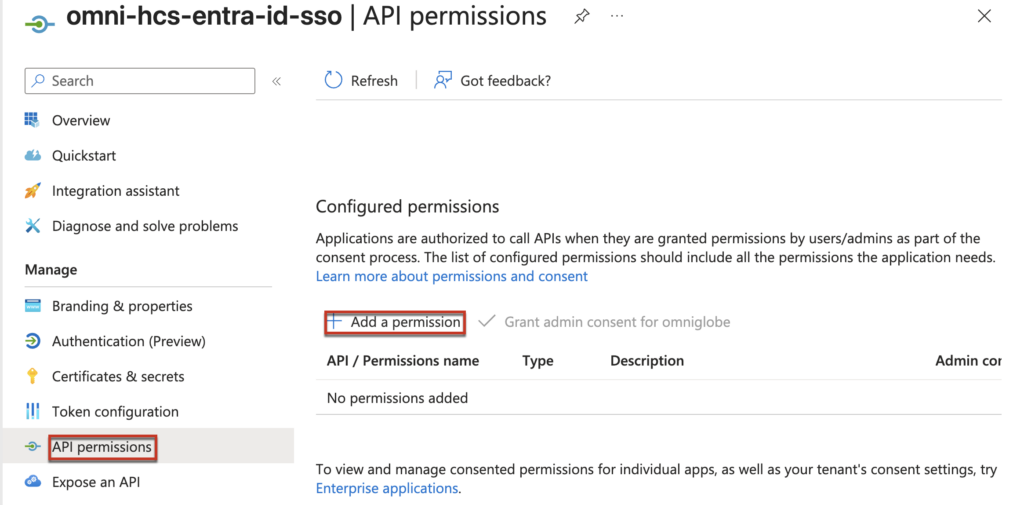Click the Quickstart cloud icon
The height and width of the screenshot is (505, 1024).
(x=32, y=156)
